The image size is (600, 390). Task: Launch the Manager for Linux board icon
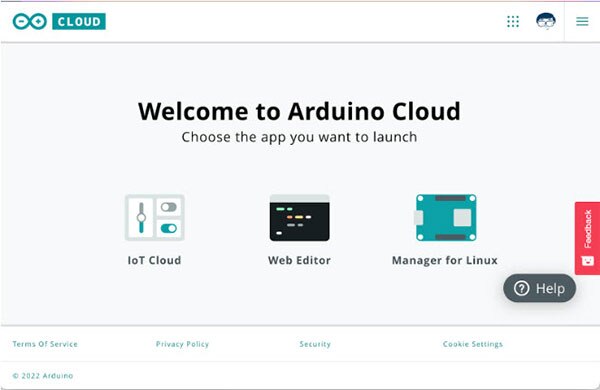(446, 218)
